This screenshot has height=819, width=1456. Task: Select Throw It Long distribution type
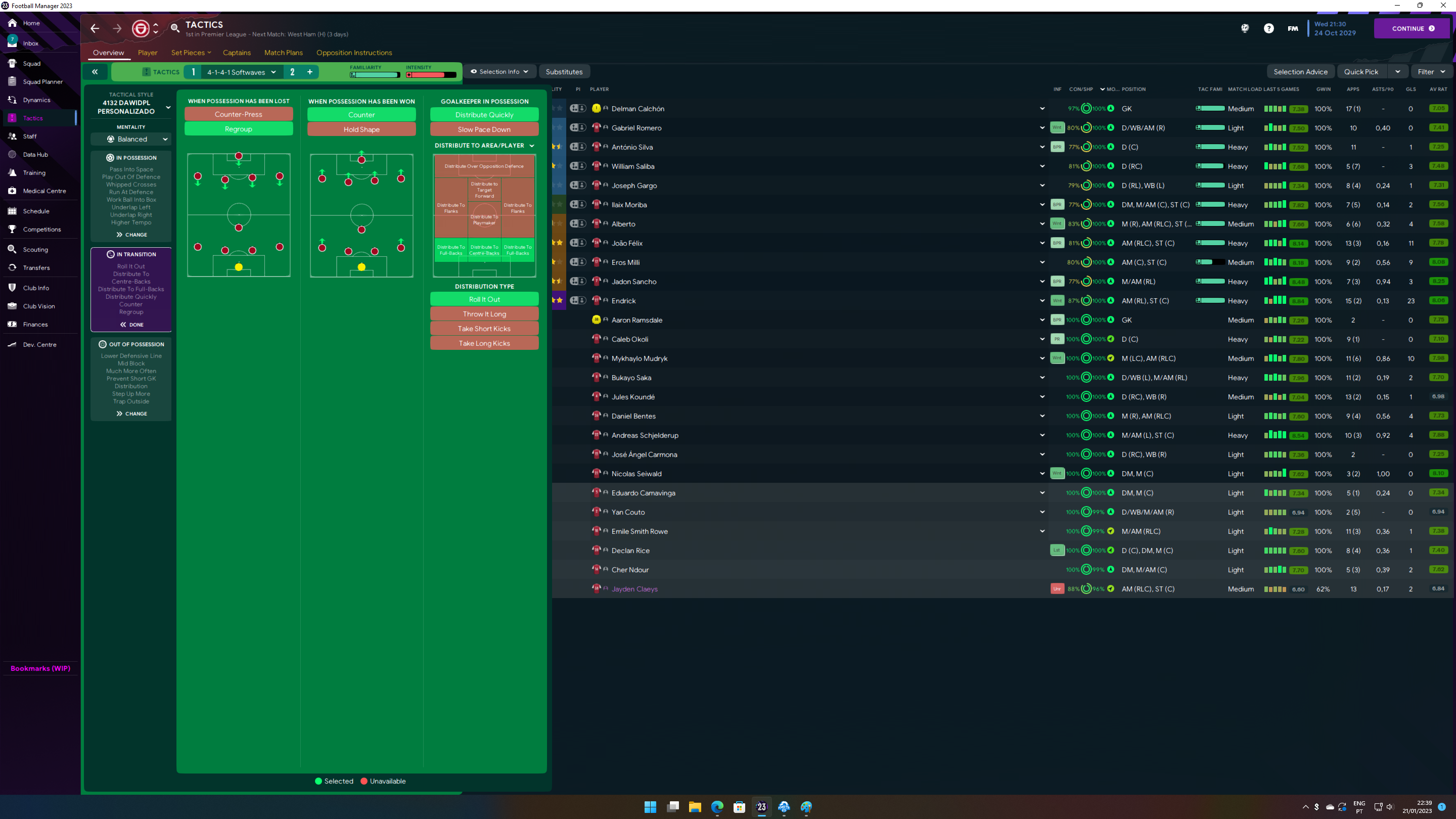point(484,314)
